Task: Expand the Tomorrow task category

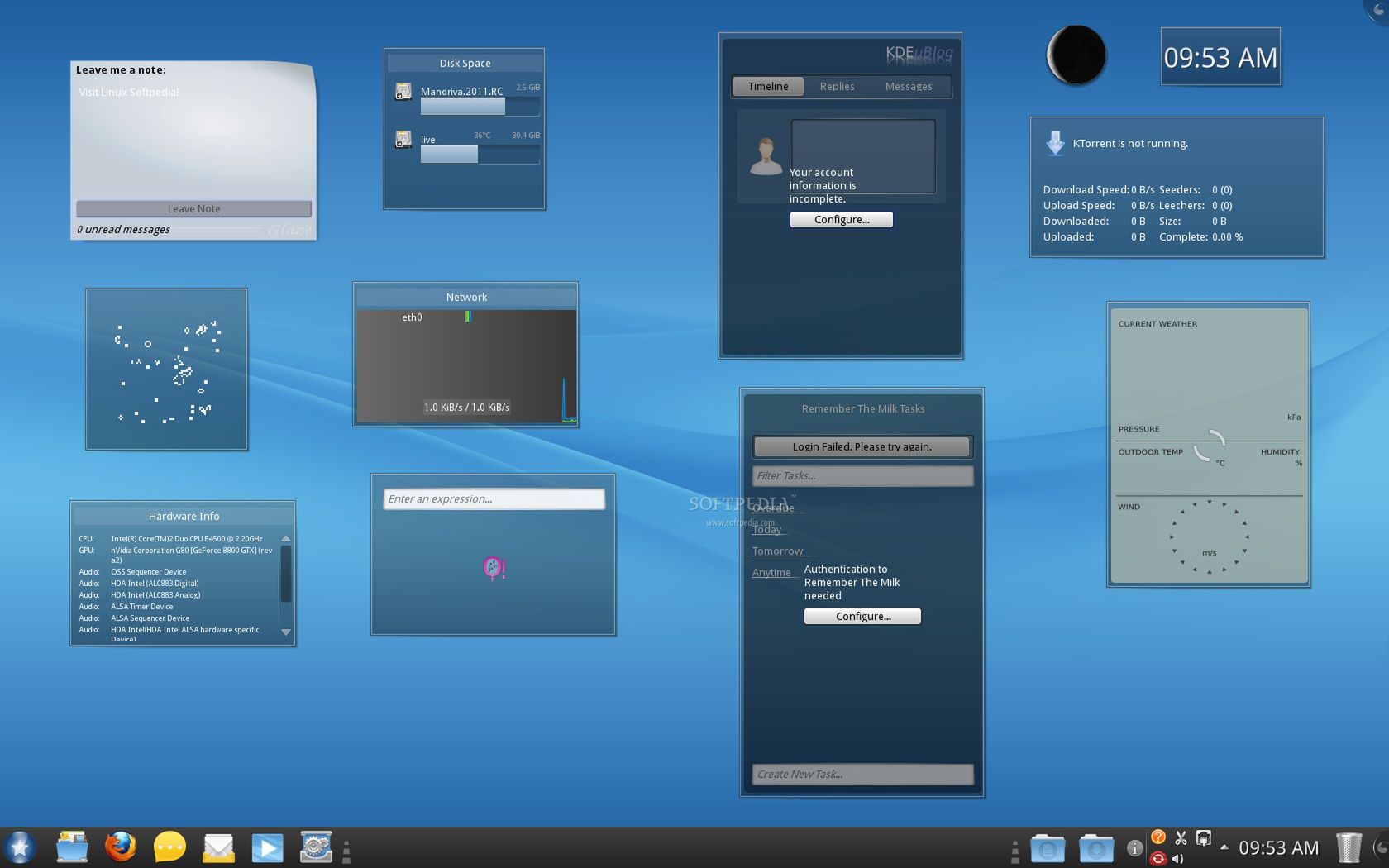Action: click(x=777, y=551)
